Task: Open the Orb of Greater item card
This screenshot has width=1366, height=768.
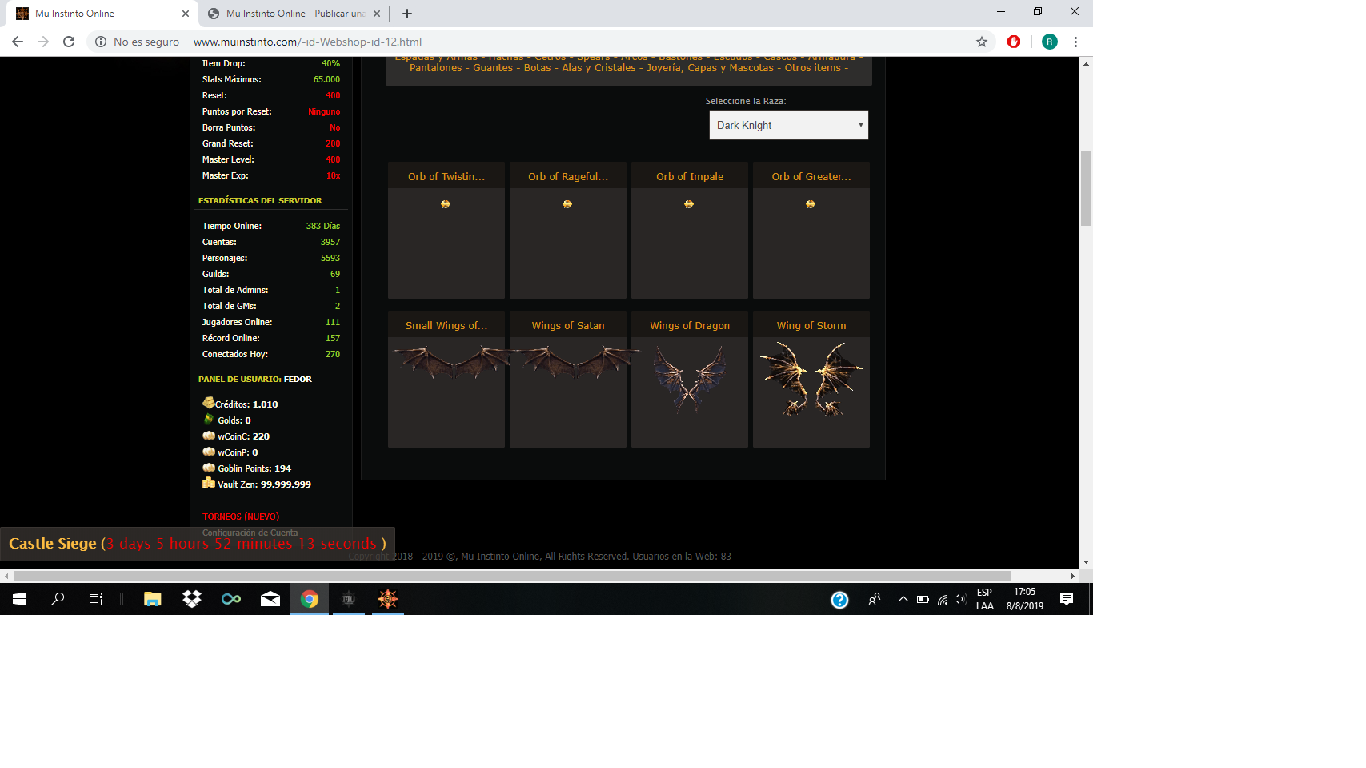Action: click(811, 231)
